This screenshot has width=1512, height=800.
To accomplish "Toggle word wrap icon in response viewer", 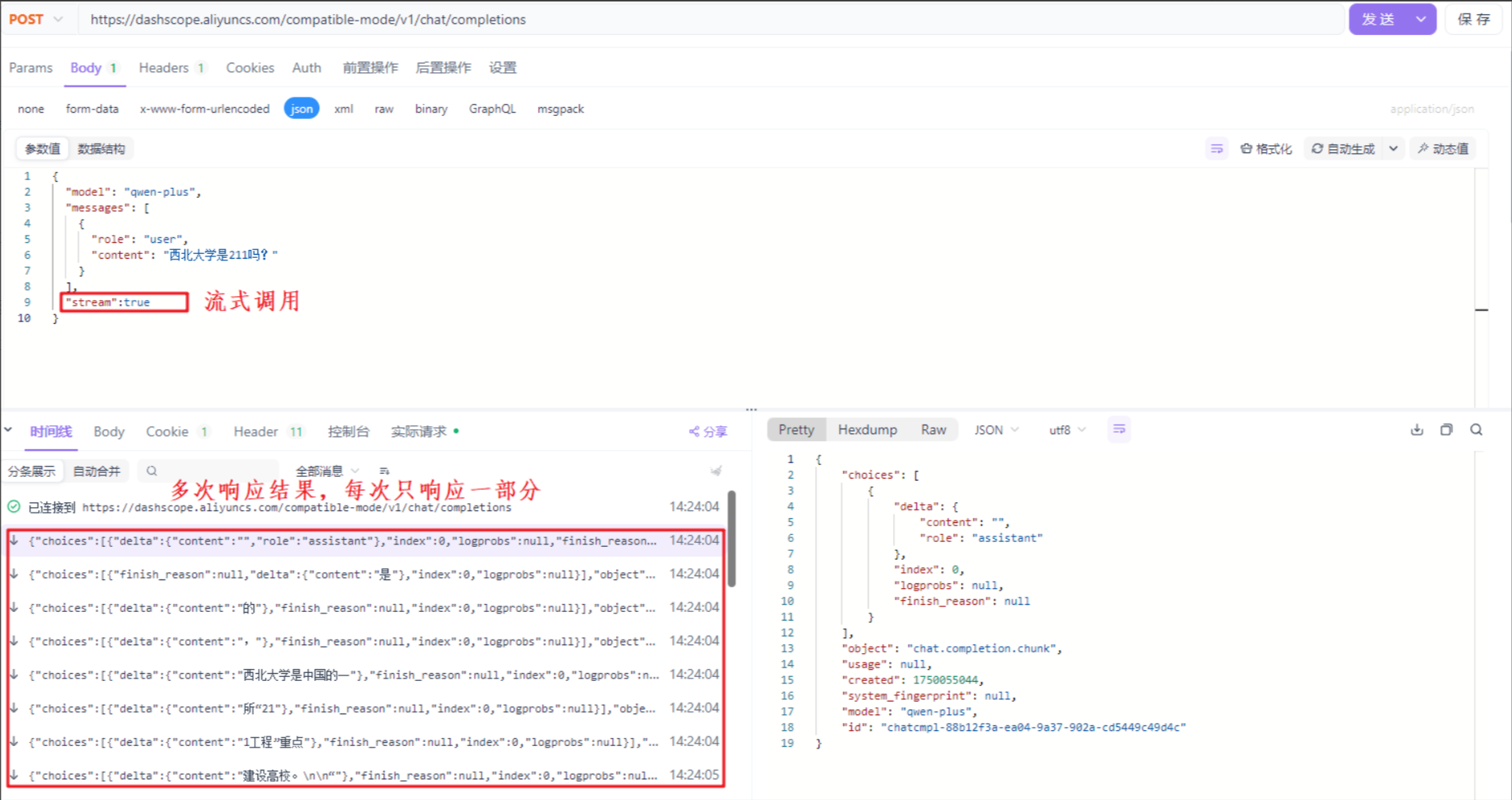I will [1119, 429].
